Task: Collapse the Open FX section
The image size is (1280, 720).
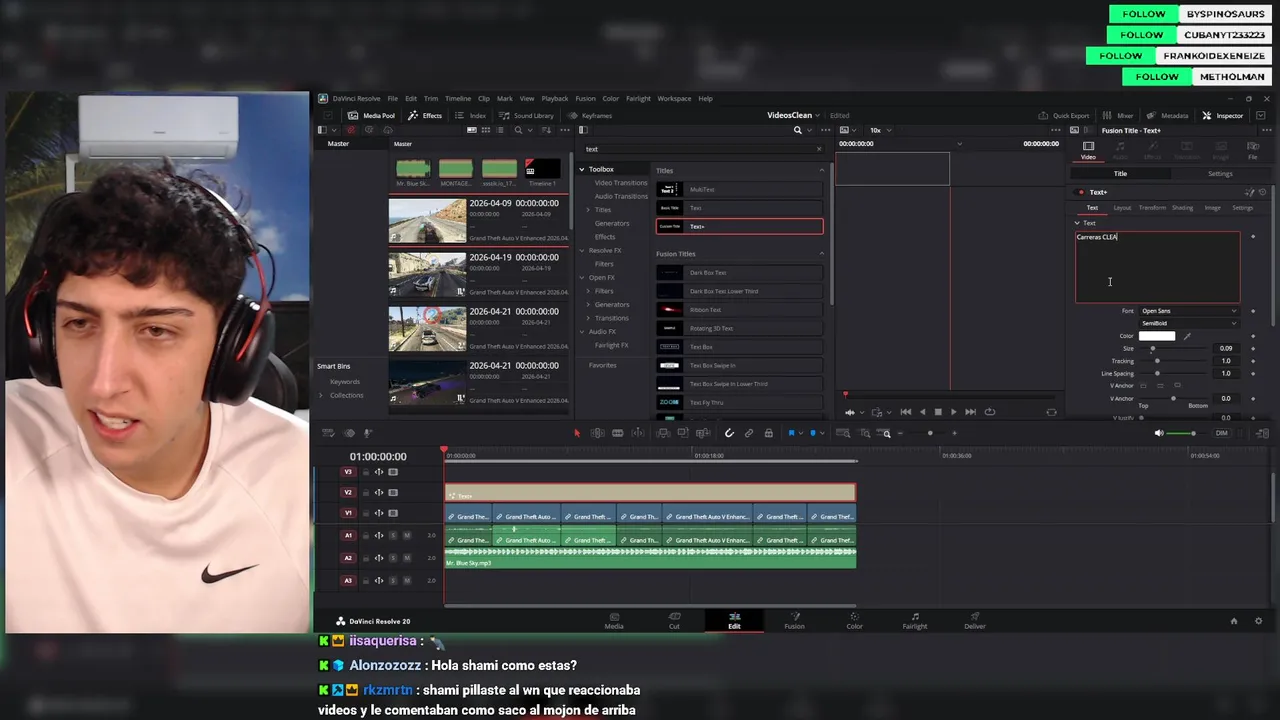Action: [582, 277]
